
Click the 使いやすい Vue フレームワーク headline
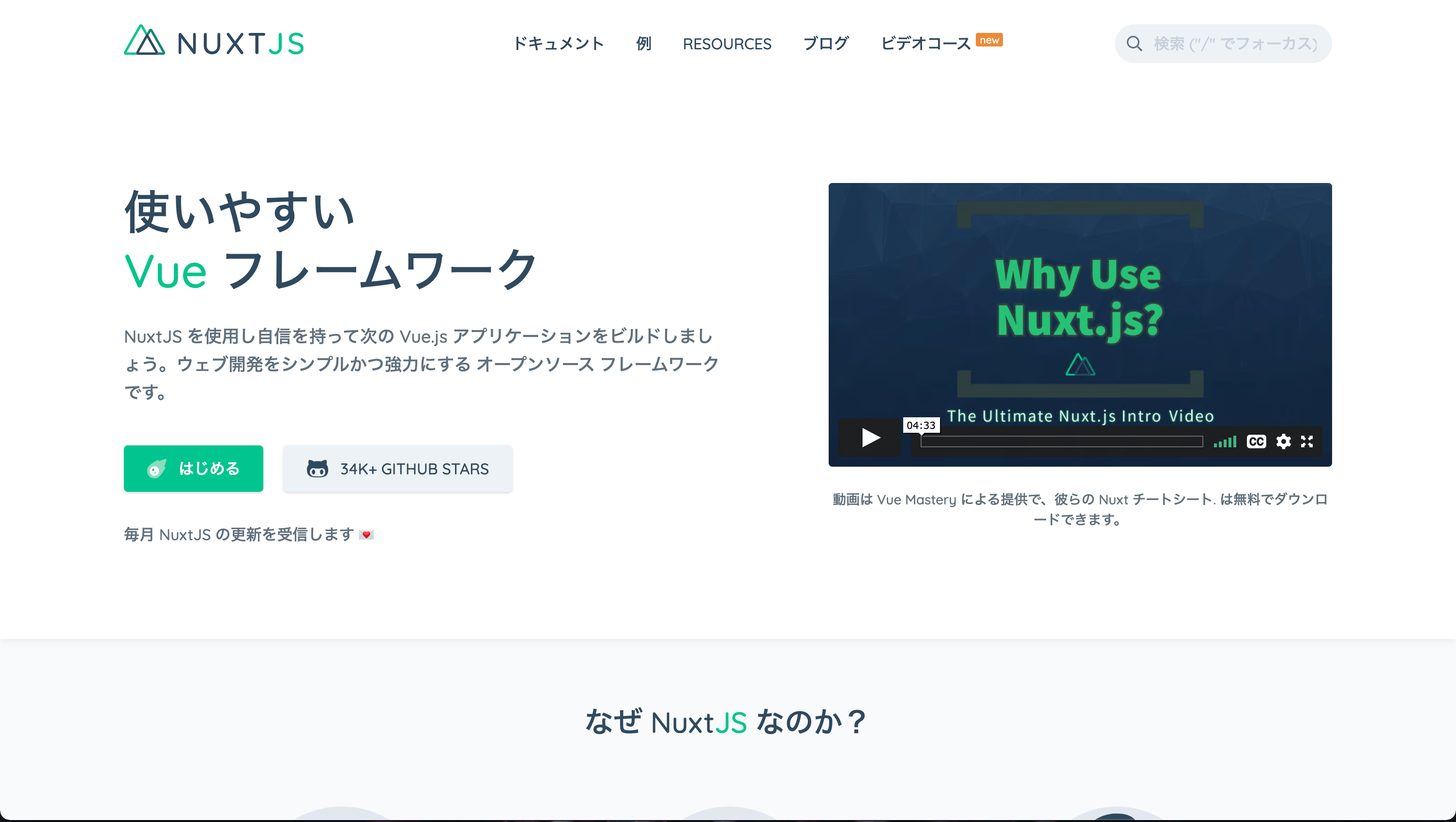(331, 240)
